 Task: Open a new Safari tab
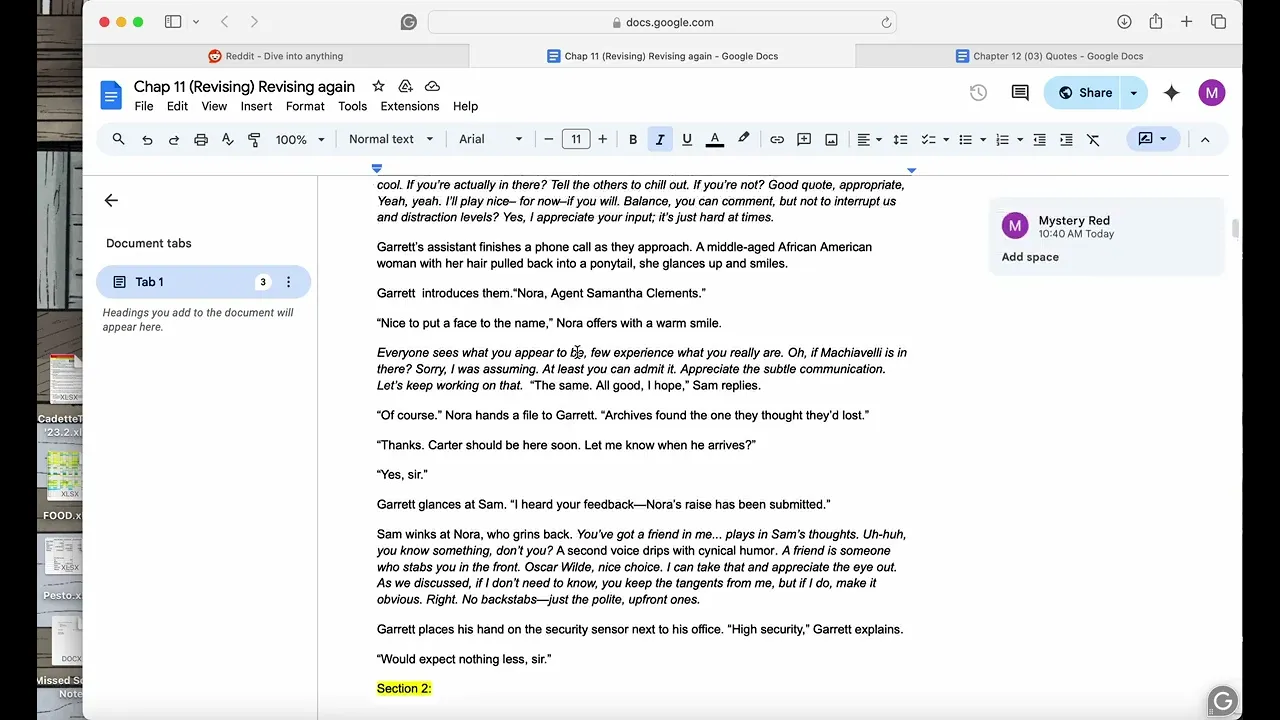[1186, 22]
